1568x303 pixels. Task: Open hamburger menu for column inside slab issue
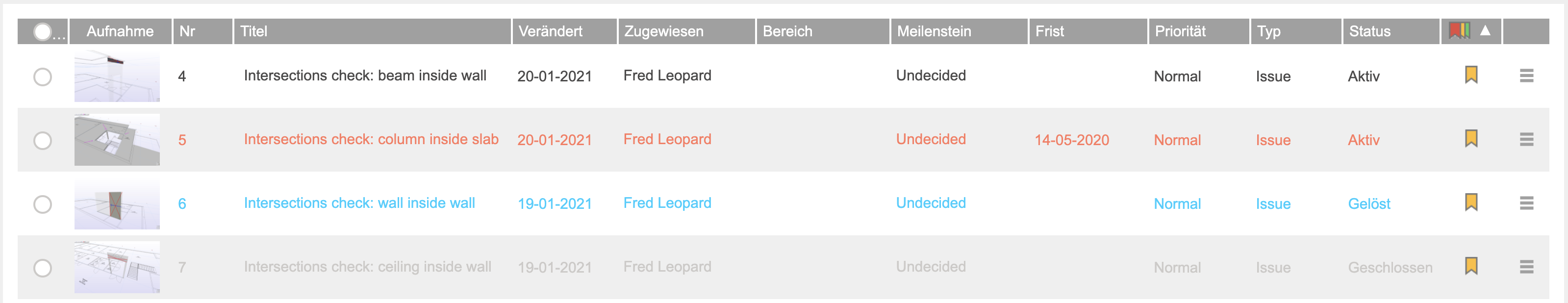[1526, 139]
